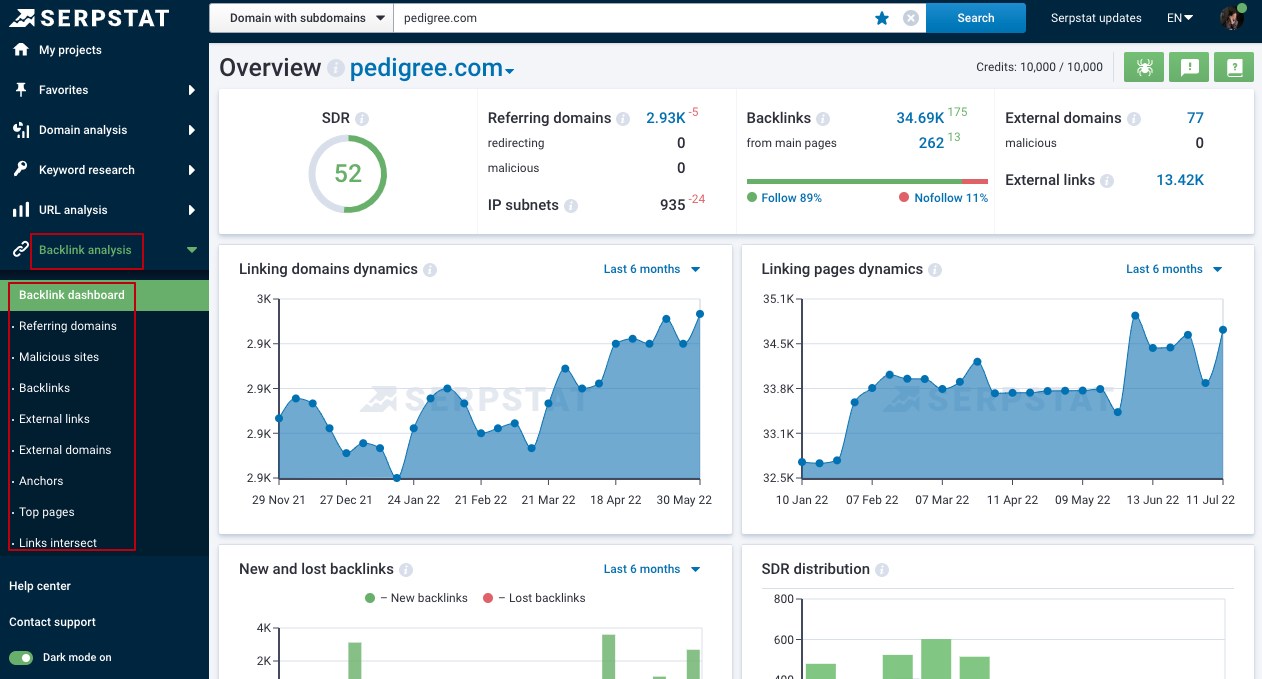This screenshot has width=1262, height=679.
Task: Show Linking domains dynamics info icon
Action: [430, 270]
